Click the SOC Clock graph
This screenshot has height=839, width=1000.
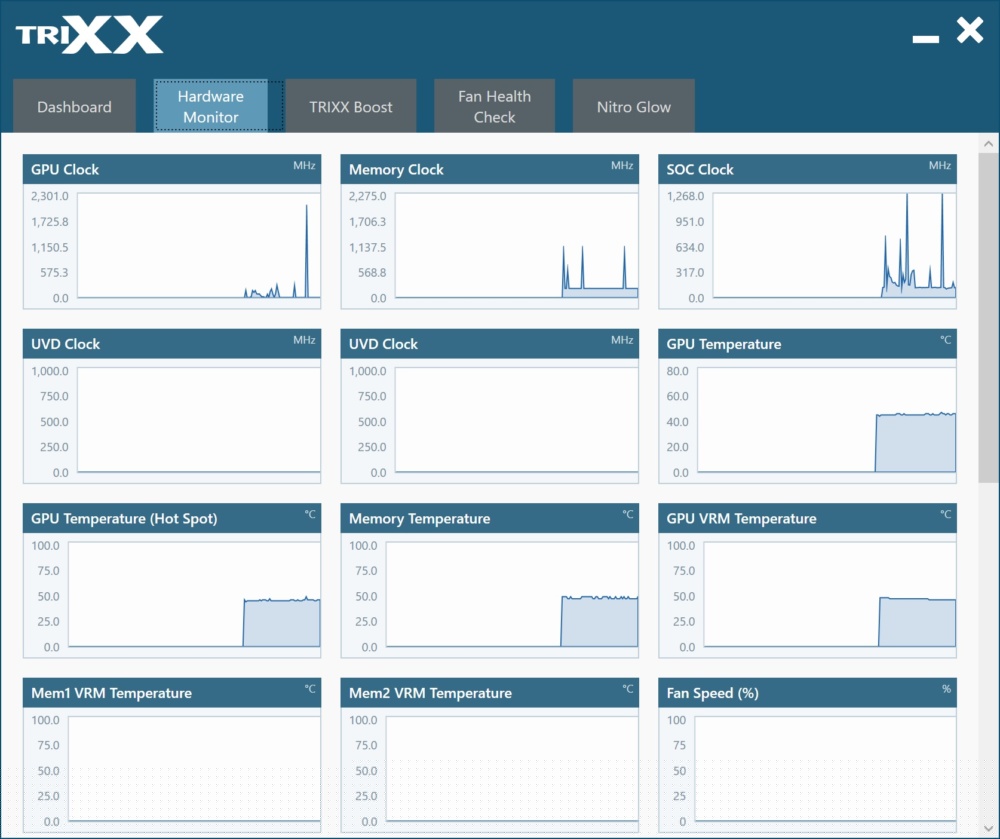pos(834,245)
